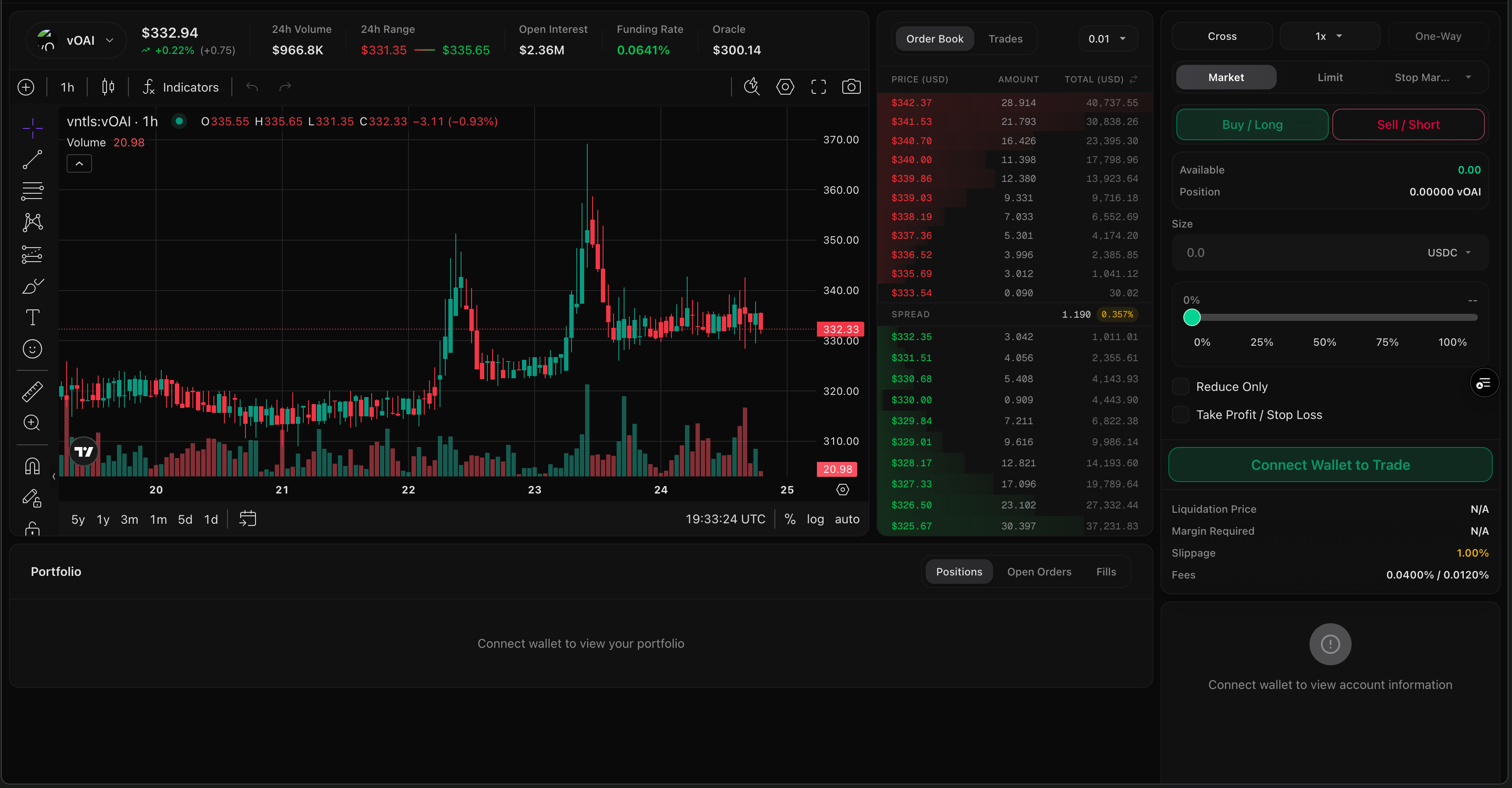Open the 0.01 price grouping dropdown

(1107, 39)
